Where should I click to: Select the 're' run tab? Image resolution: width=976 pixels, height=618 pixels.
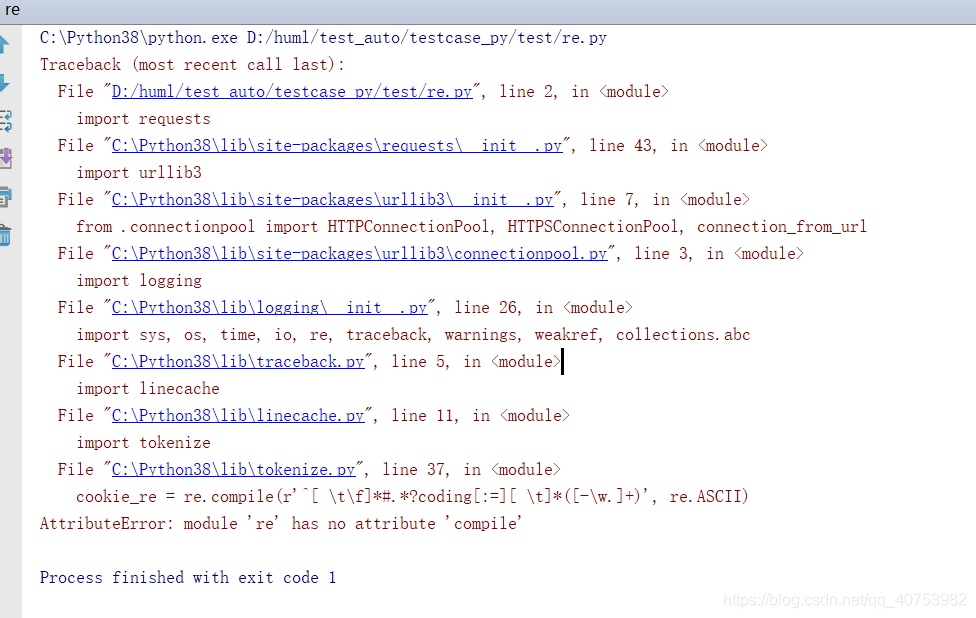pos(12,10)
